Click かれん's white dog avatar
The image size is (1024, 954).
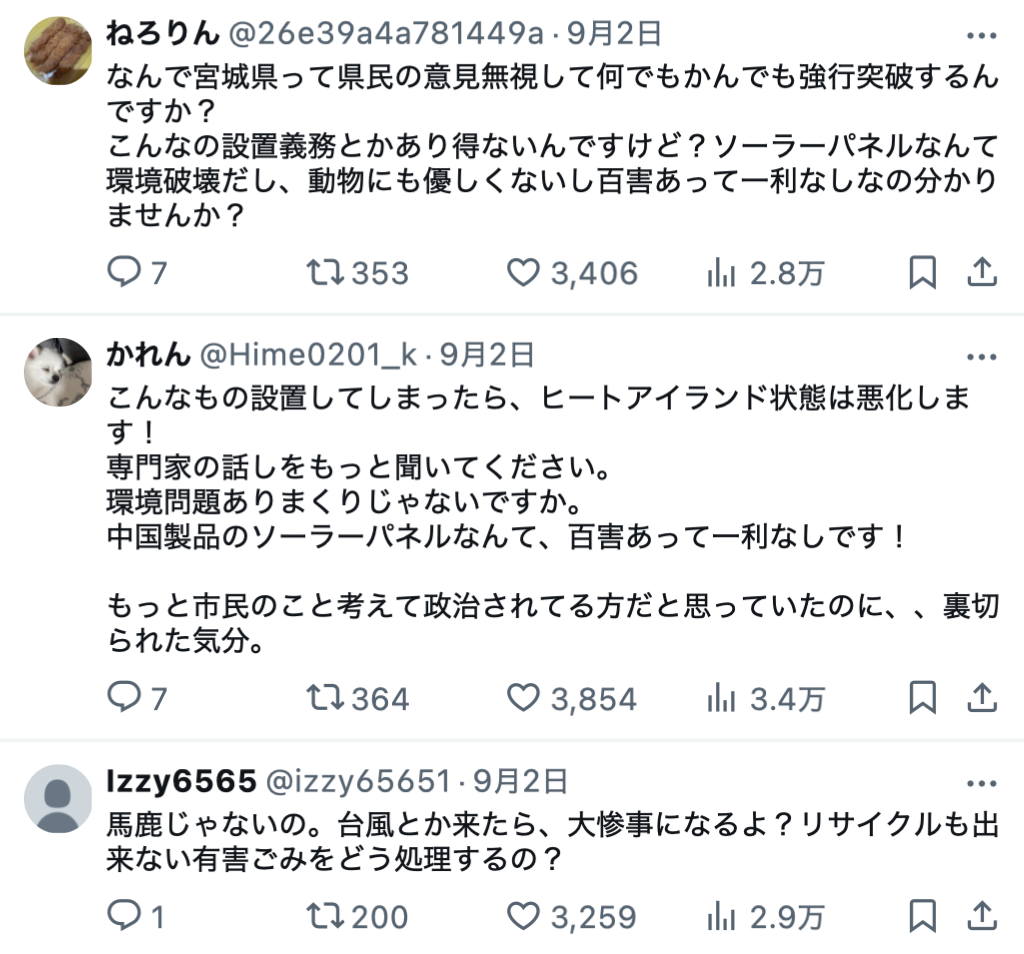[58, 371]
